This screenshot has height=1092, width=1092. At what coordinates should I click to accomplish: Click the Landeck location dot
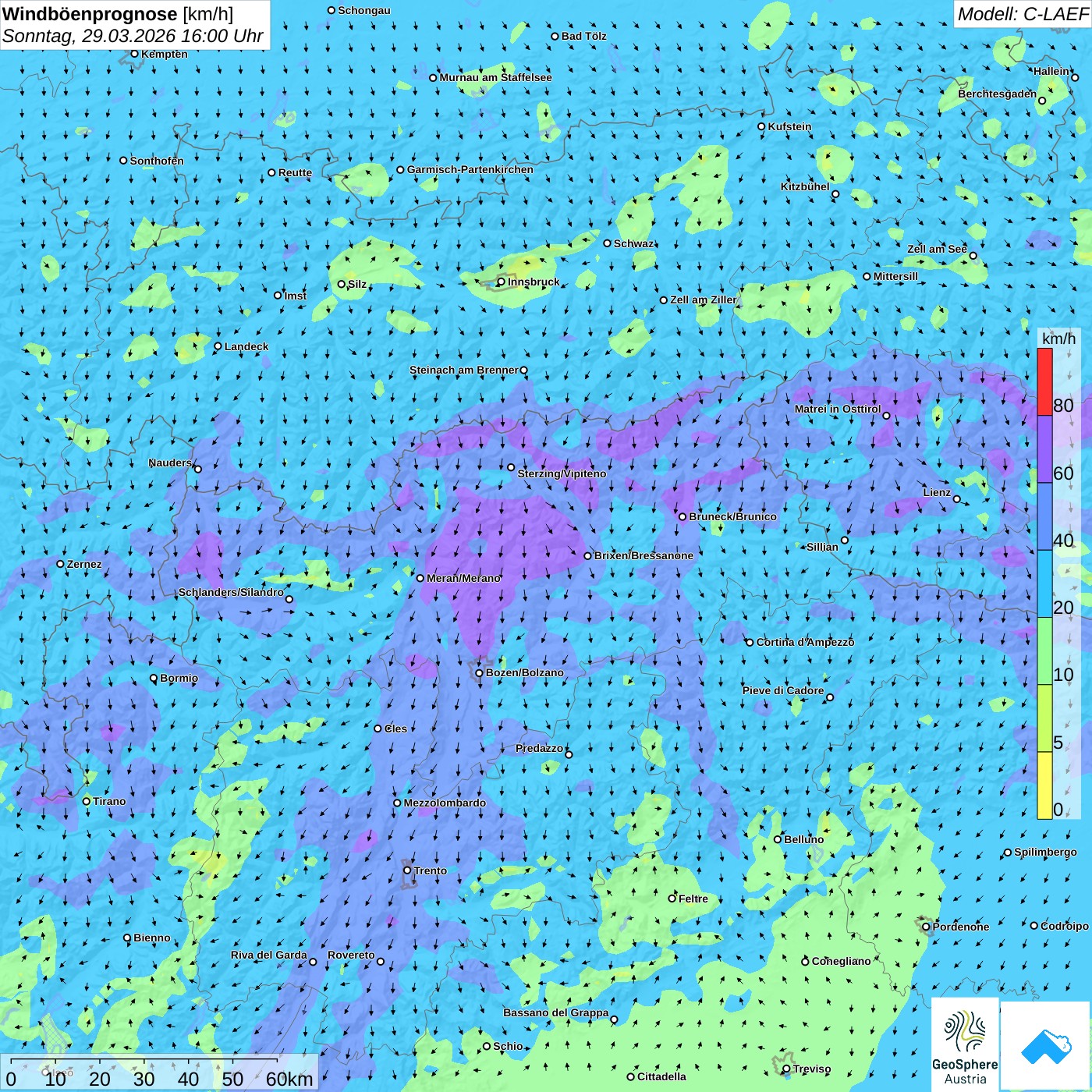pos(218,346)
